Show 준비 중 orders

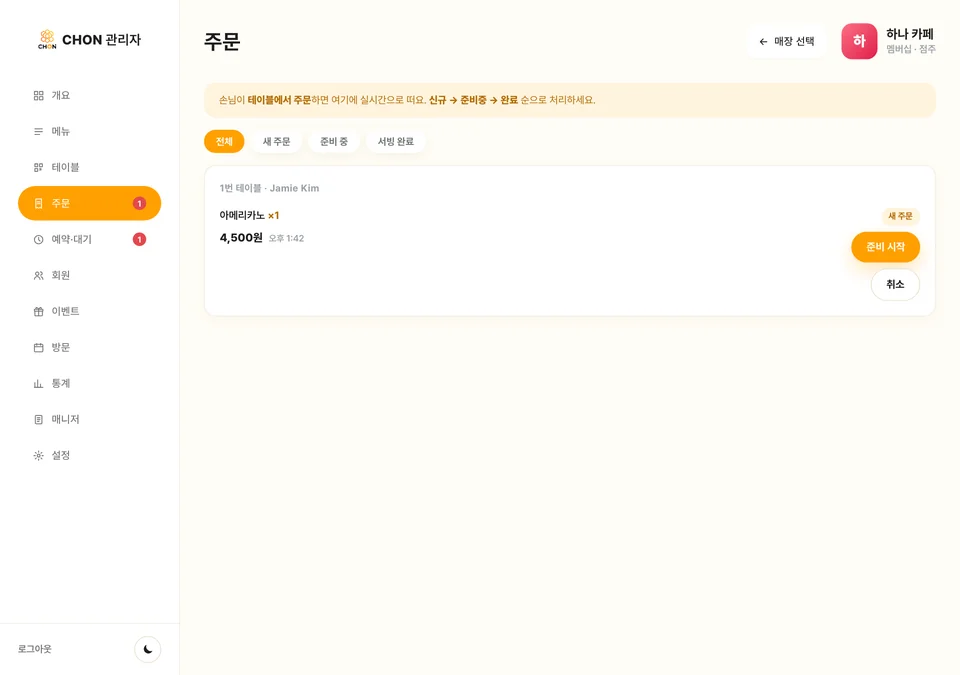334,141
